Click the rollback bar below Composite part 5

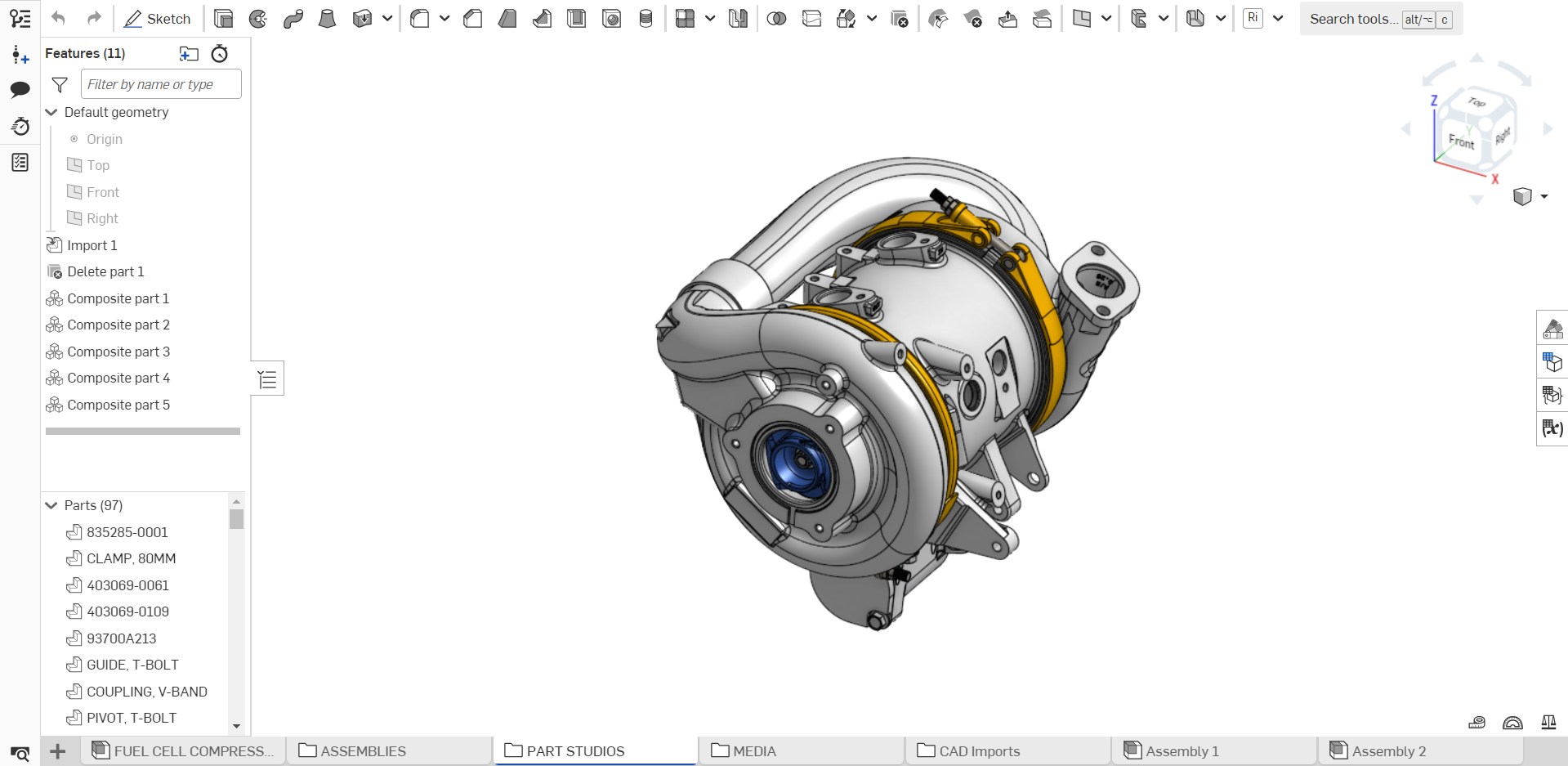click(143, 431)
